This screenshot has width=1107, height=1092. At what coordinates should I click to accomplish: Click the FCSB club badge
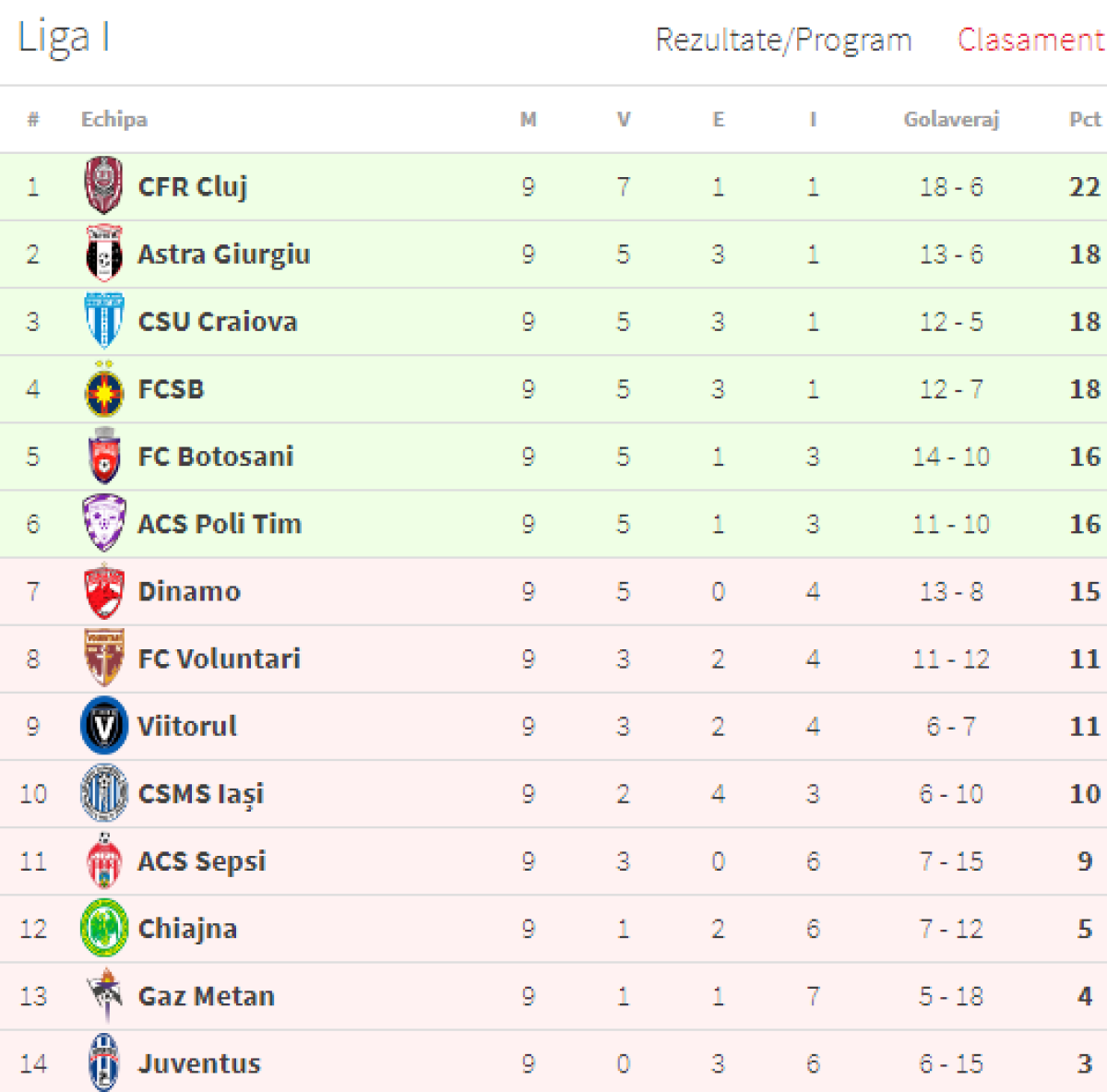coord(104,389)
